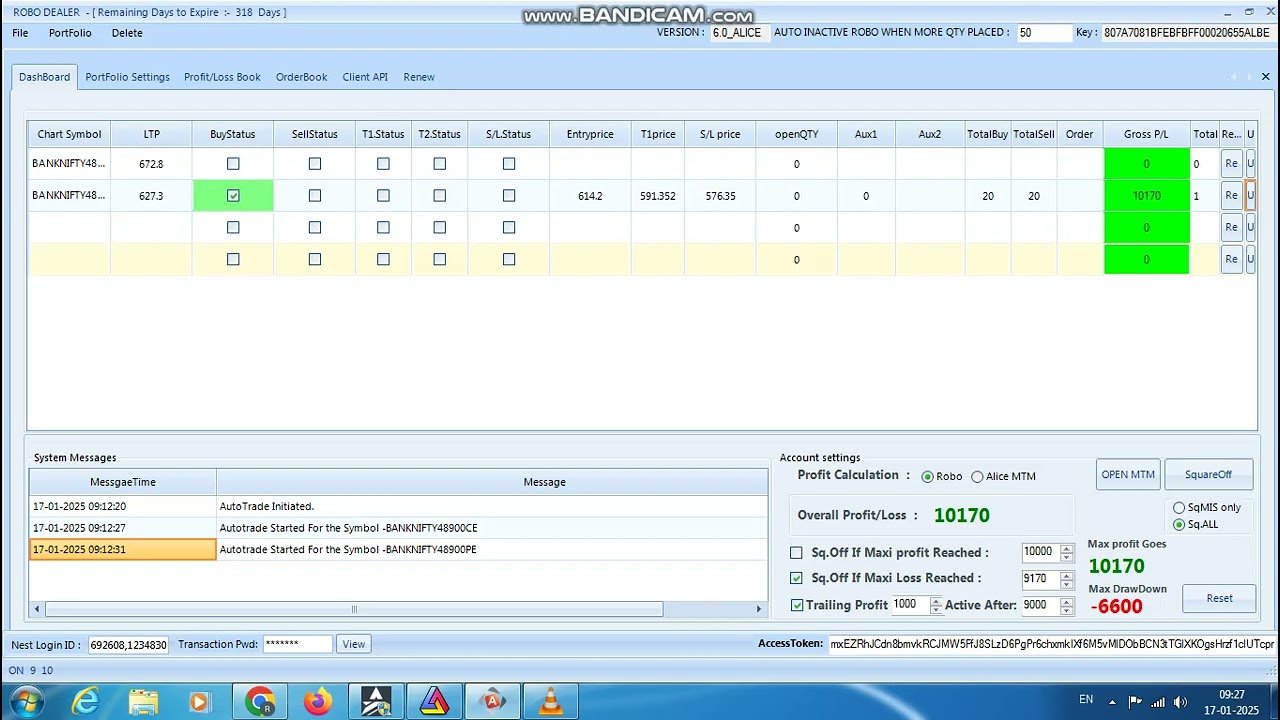Click the System Messages horizontal scrollbar thumb
1280x720 pixels.
click(x=354, y=609)
